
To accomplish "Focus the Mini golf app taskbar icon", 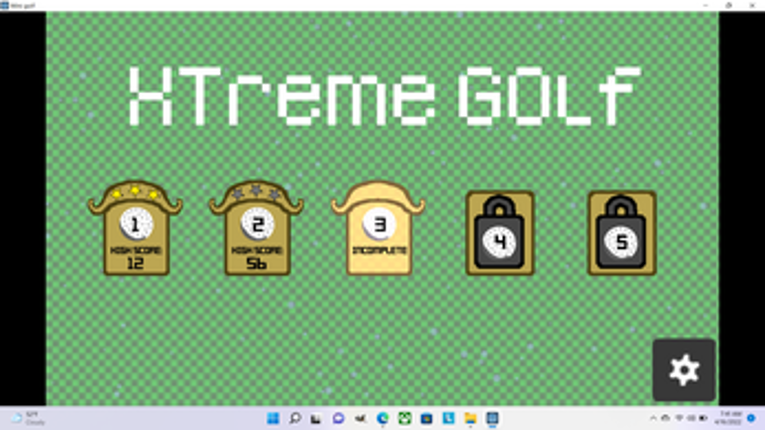I will (x=492, y=418).
